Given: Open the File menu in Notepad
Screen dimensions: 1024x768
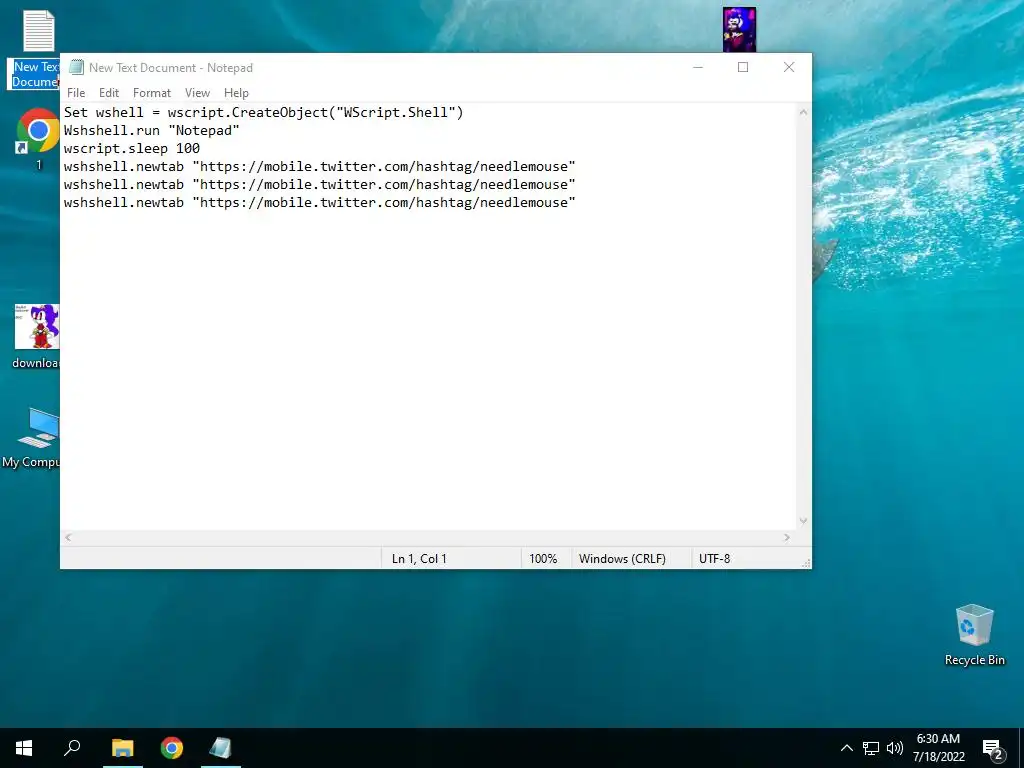Looking at the screenshot, I should (76, 93).
